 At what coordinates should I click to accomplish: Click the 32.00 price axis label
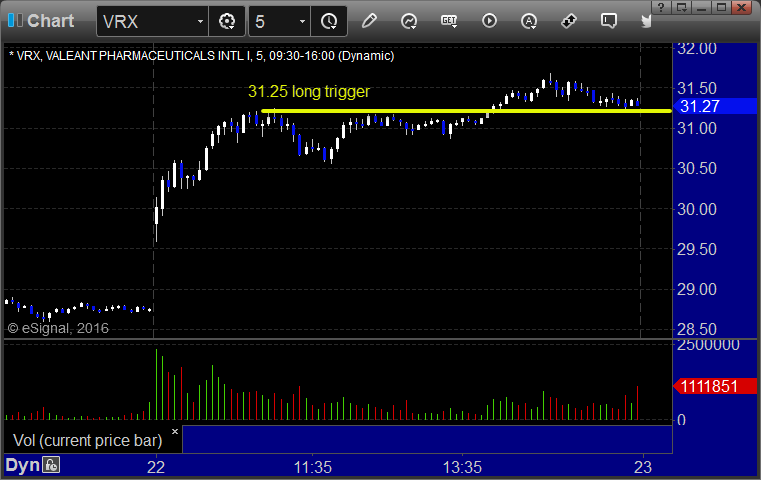(696, 49)
